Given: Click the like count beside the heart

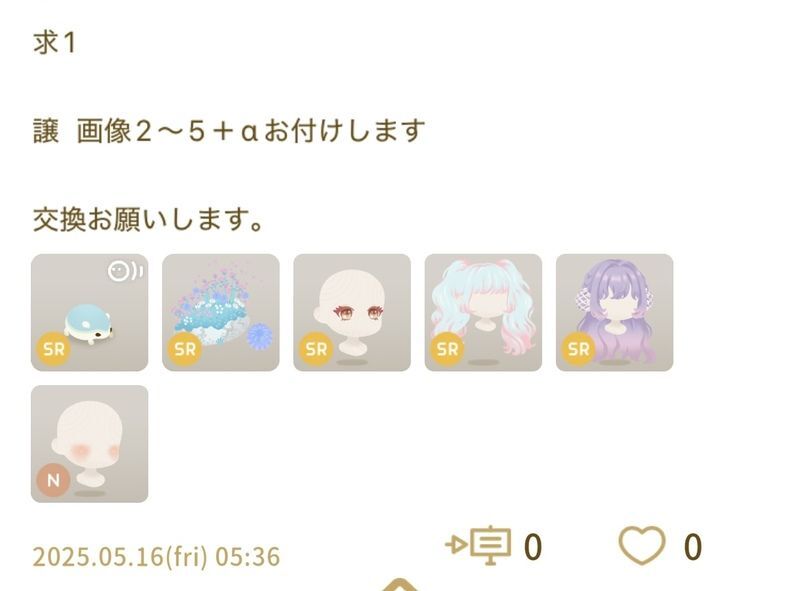Looking at the screenshot, I should coord(693,547).
